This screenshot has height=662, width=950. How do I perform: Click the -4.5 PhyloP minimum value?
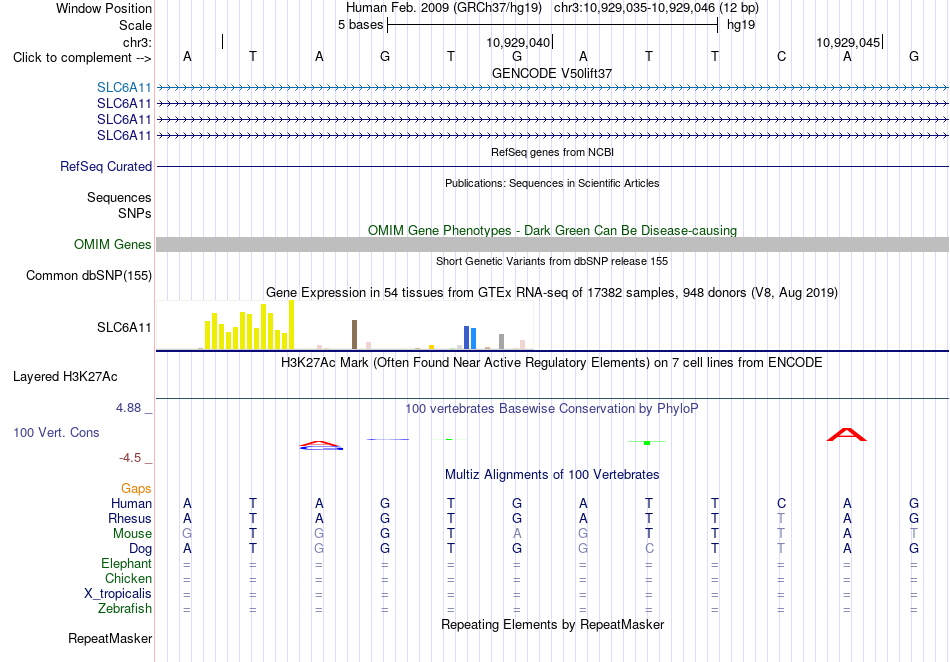click(x=130, y=458)
